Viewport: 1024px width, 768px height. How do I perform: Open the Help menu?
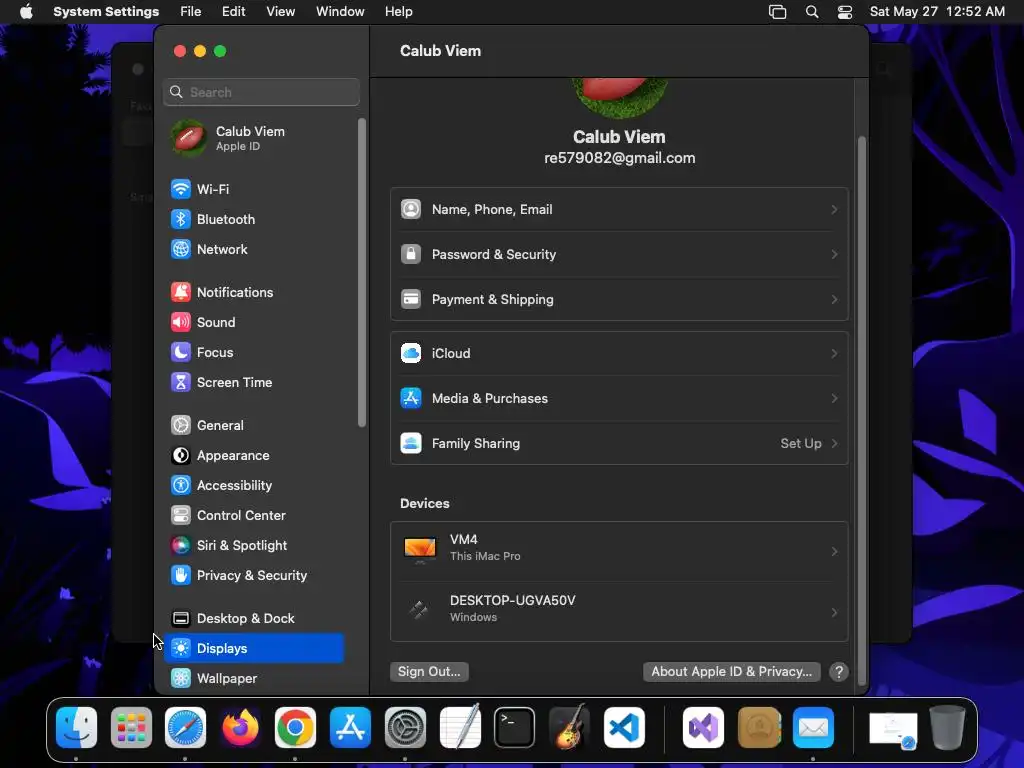[x=398, y=12]
